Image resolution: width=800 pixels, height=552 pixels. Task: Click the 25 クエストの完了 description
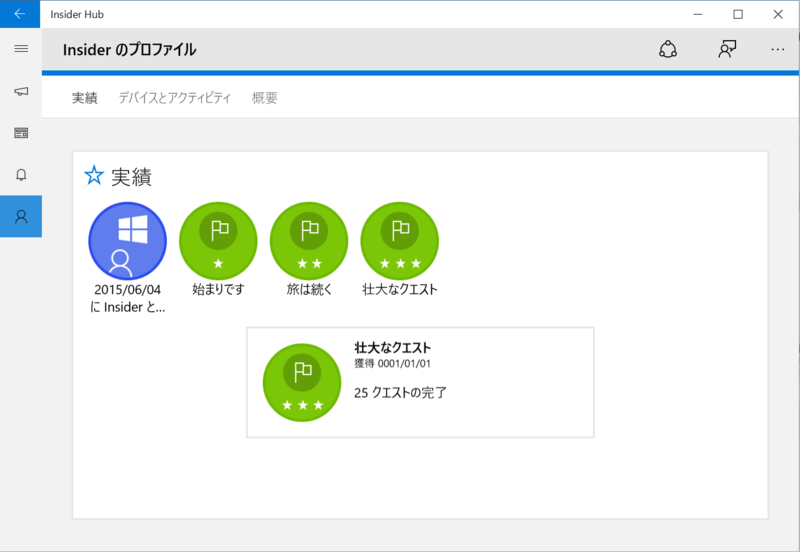[400, 393]
